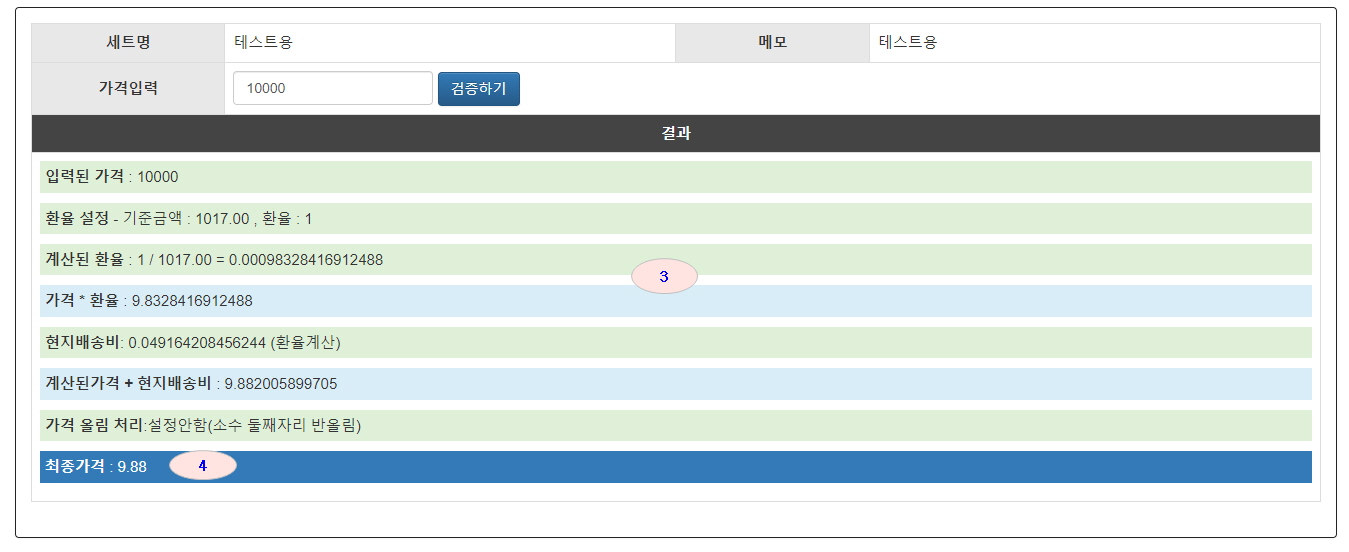Click the 가격 올림 처리 row
The height and width of the screenshot is (552, 1349).
[675, 425]
